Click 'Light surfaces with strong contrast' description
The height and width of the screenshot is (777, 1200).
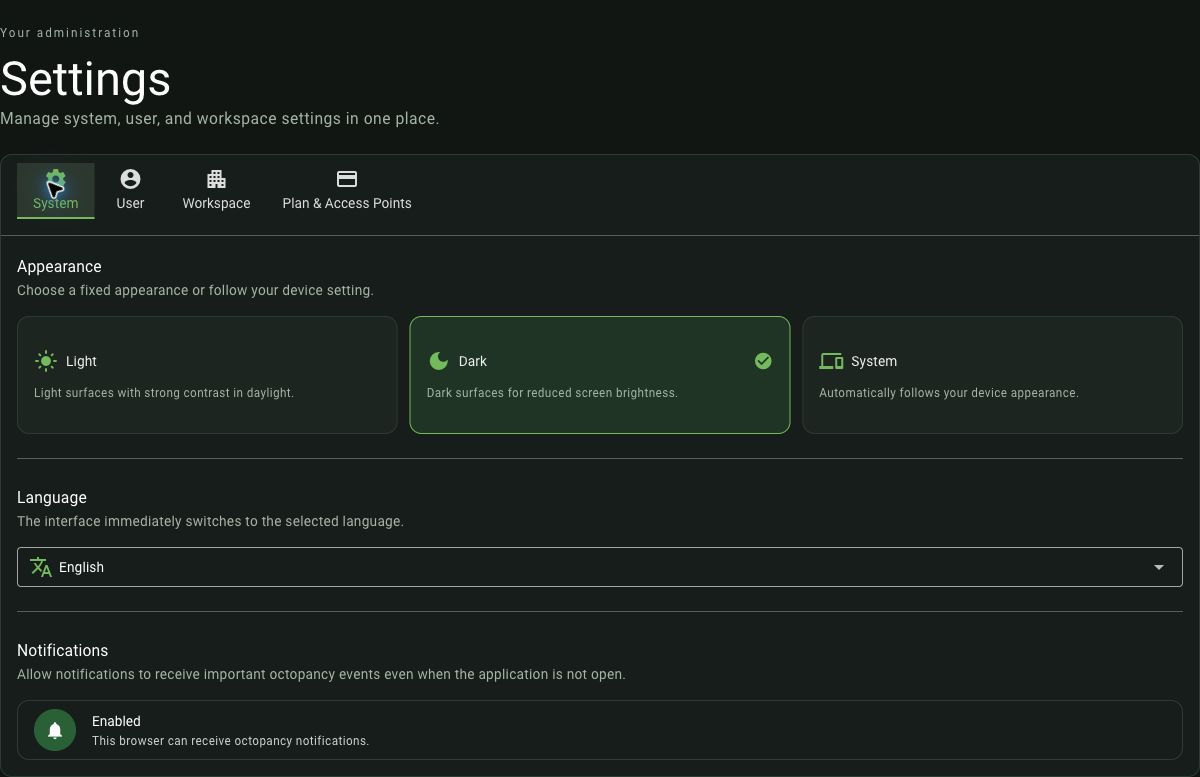tap(164, 393)
